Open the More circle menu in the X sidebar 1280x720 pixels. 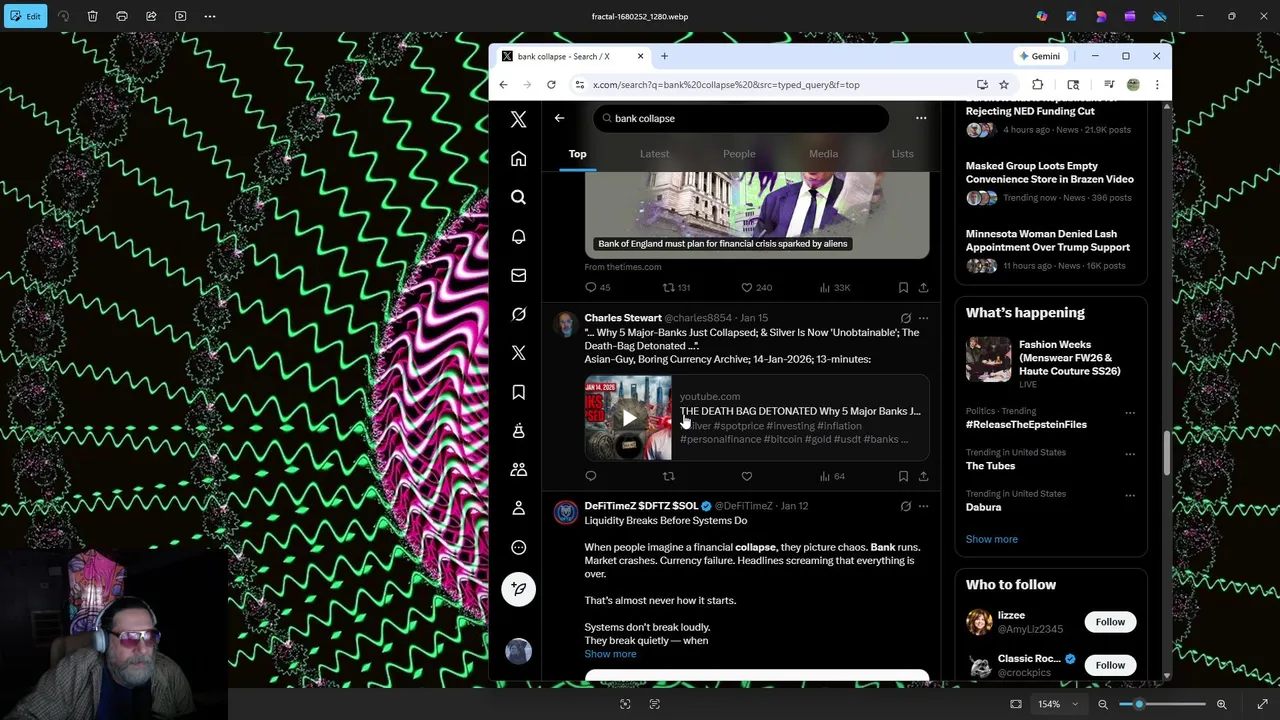(518, 547)
